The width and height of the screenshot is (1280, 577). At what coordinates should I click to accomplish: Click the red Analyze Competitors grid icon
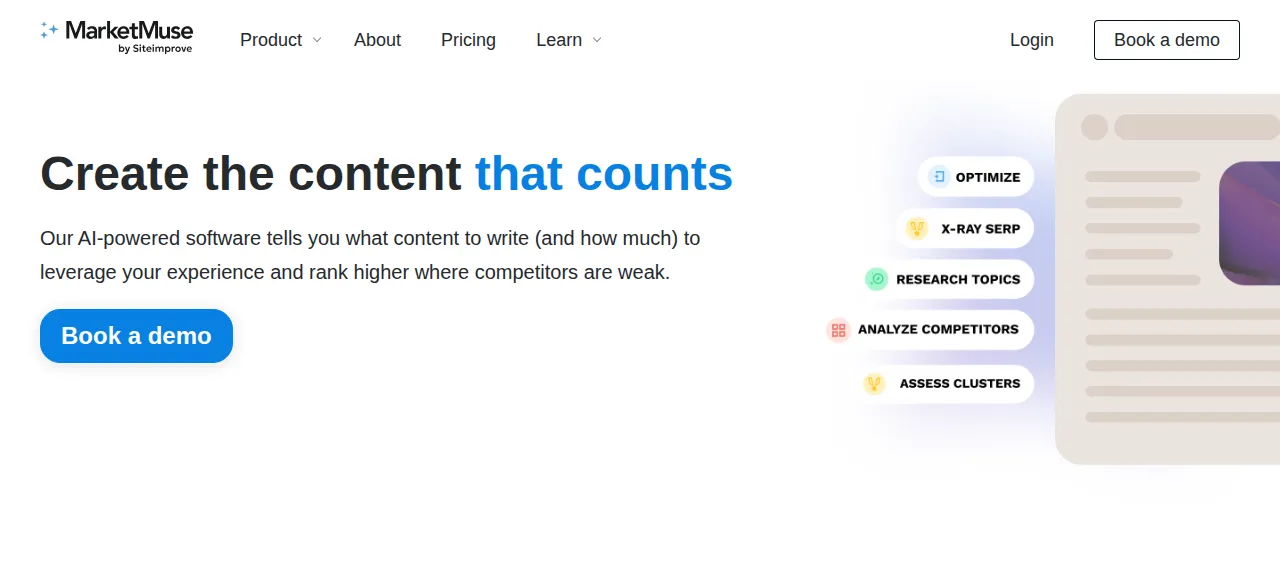(838, 330)
